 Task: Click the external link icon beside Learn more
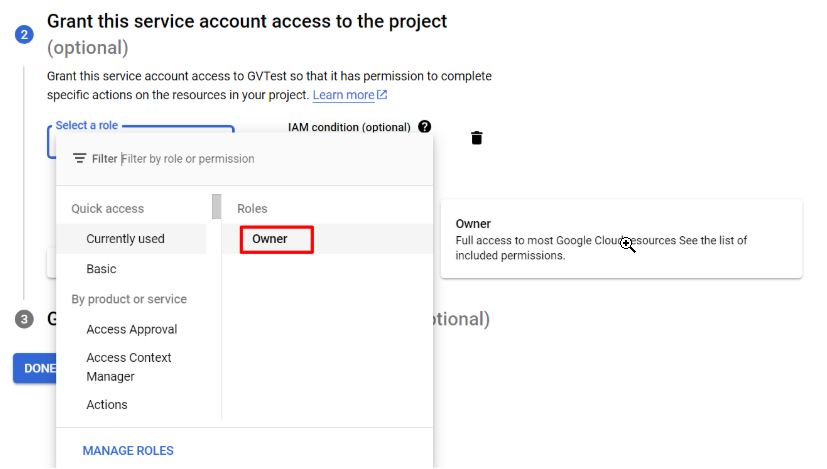click(x=382, y=95)
